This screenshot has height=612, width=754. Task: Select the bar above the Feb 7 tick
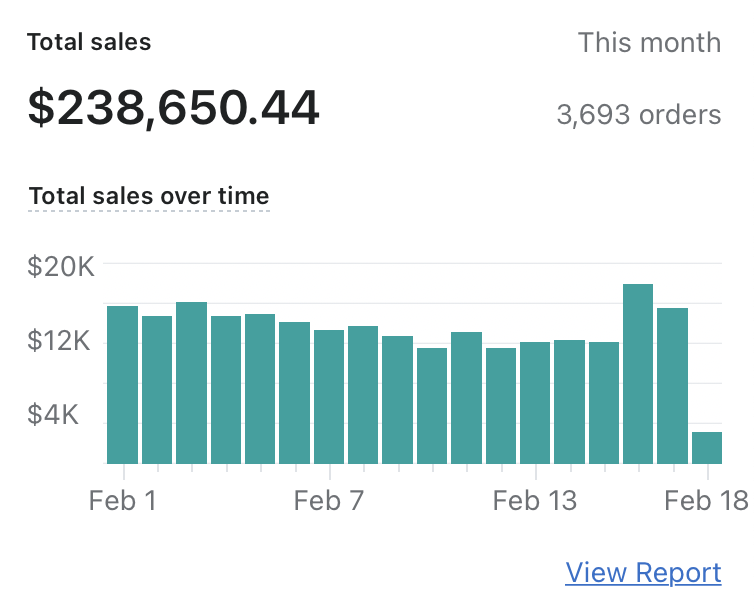point(328,397)
